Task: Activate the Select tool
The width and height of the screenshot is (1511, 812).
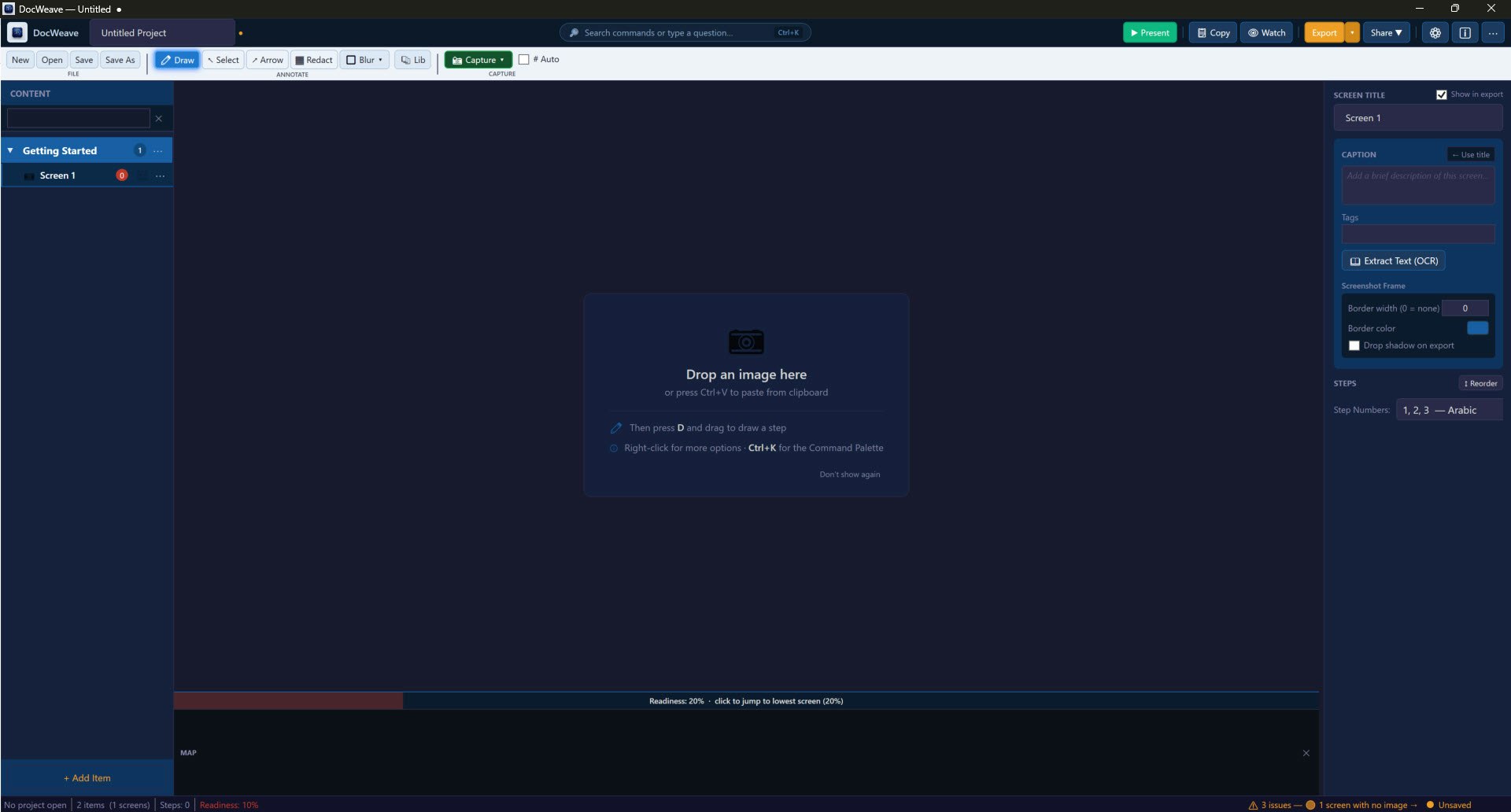Action: pyautogui.click(x=224, y=60)
